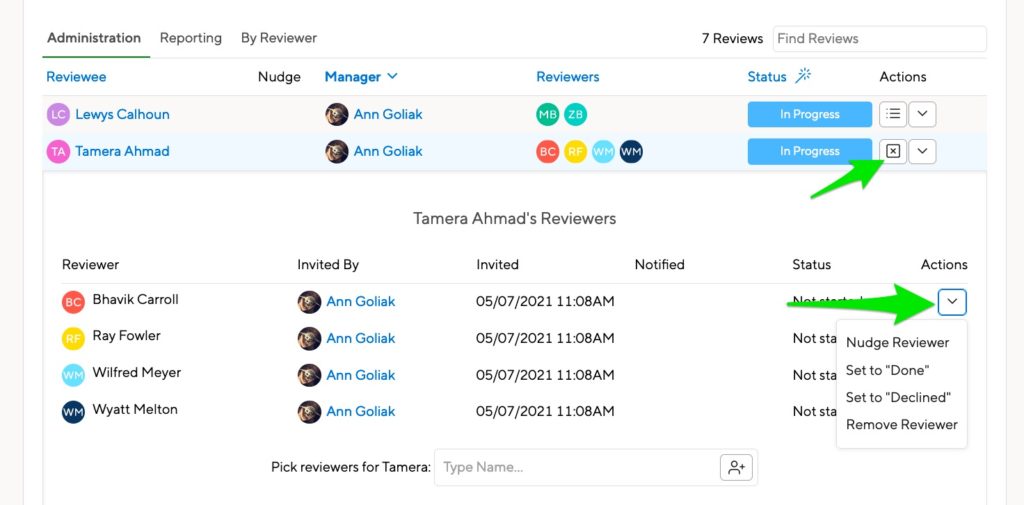Focus the Find Reviews search field
The width and height of the screenshot is (1024, 505).
click(880, 39)
